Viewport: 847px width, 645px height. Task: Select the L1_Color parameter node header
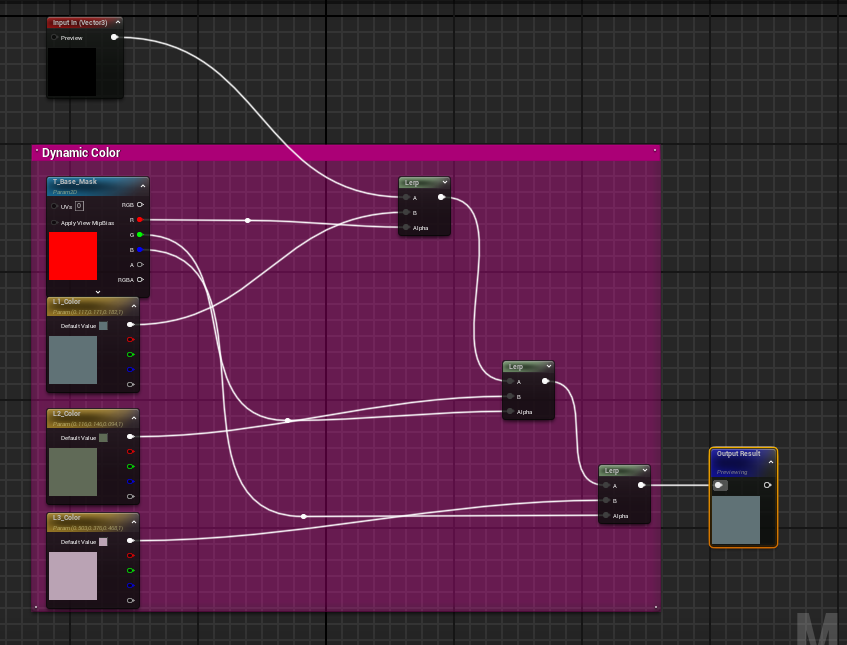coord(93,306)
